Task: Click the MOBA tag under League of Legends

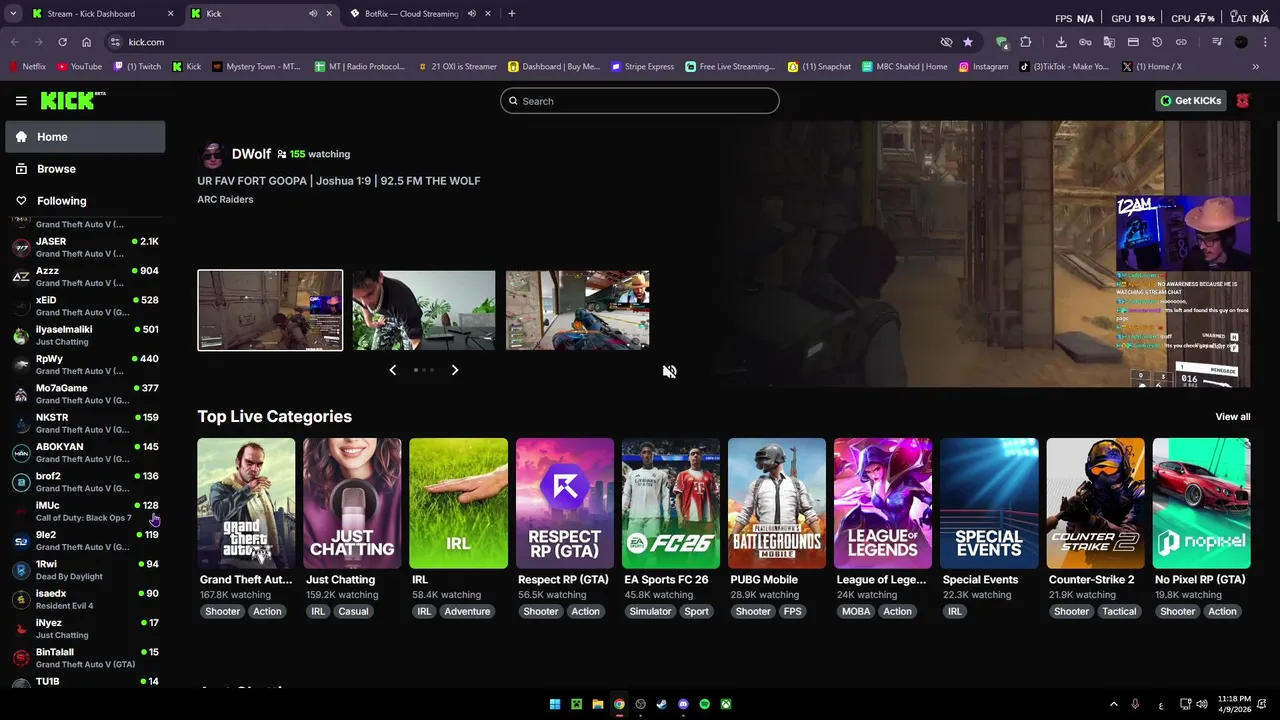Action: click(856, 611)
